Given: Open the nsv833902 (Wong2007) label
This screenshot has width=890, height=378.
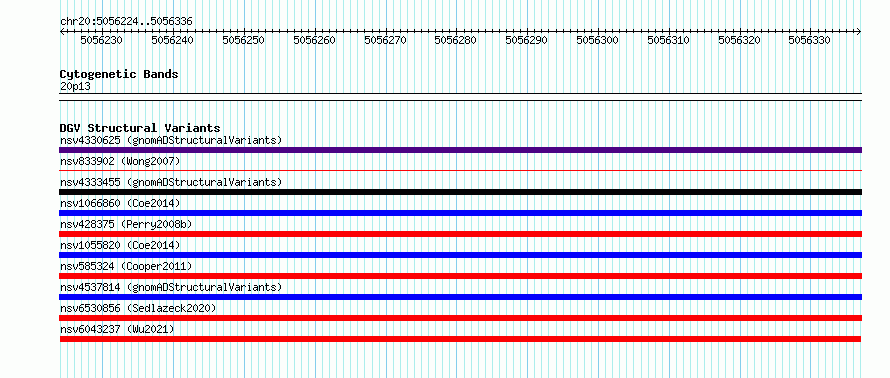Looking at the screenshot, I should [120, 161].
